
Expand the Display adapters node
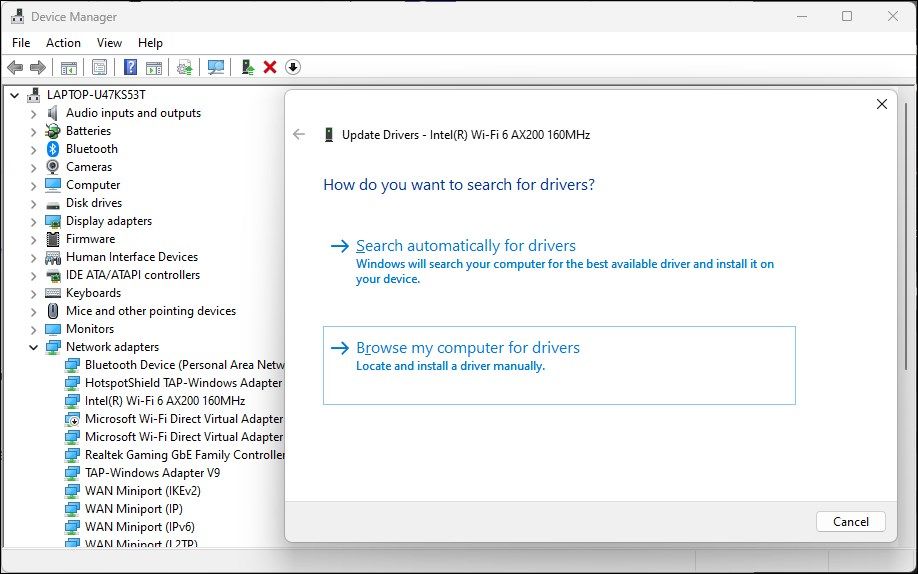(33, 221)
